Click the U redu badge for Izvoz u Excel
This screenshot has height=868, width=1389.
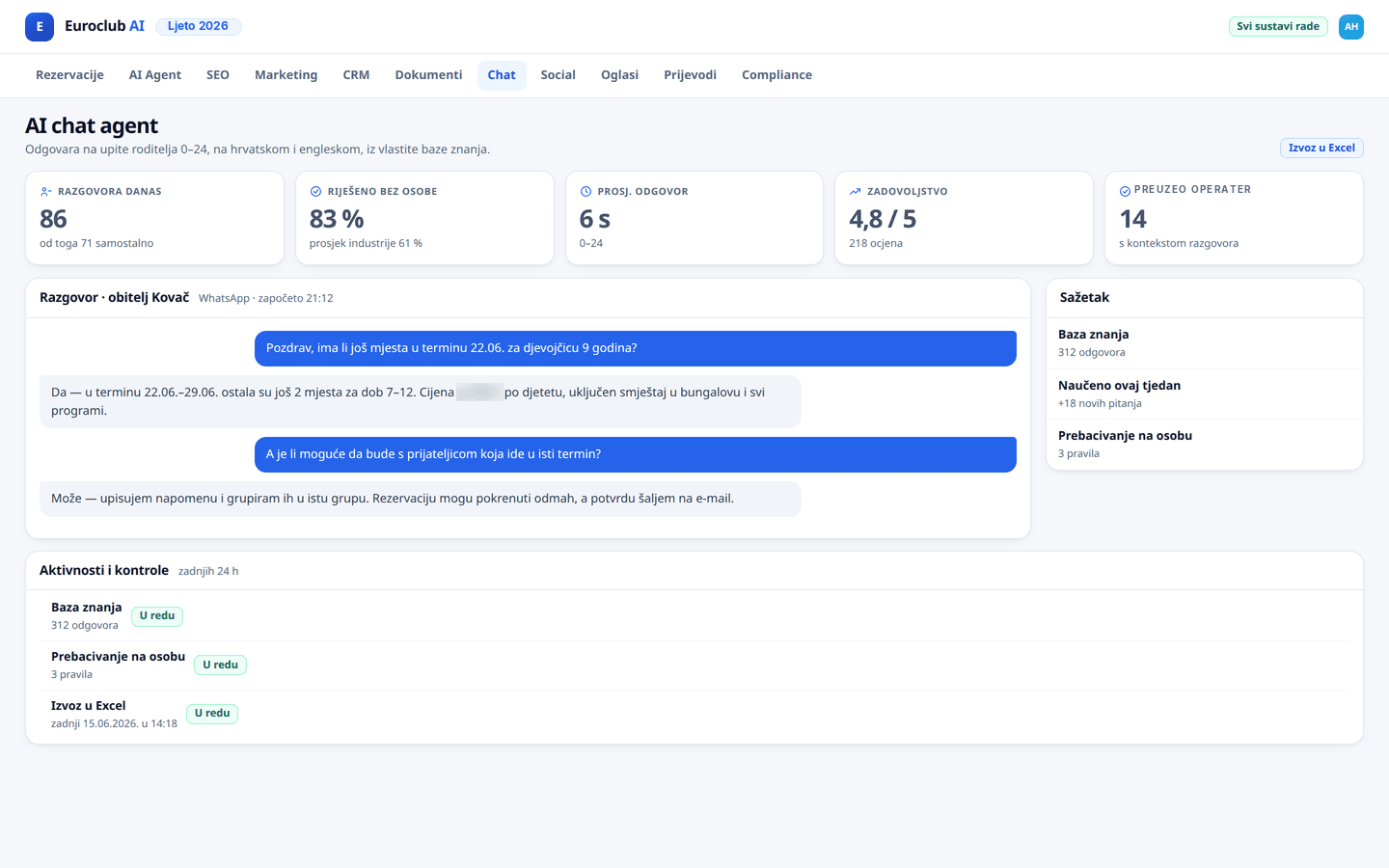pyautogui.click(x=212, y=714)
